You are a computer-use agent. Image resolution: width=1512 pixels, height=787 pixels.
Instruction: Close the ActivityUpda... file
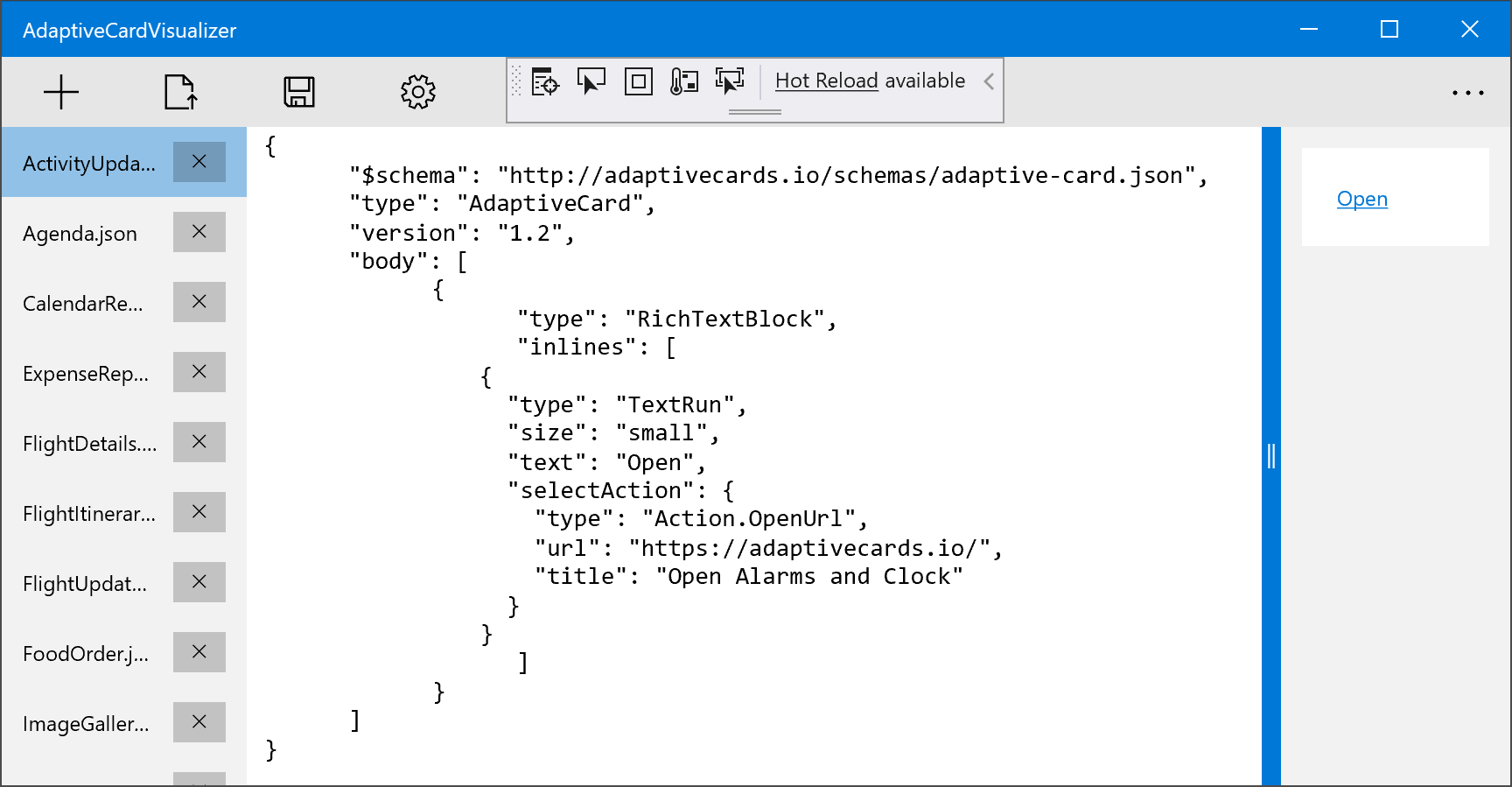[199, 162]
